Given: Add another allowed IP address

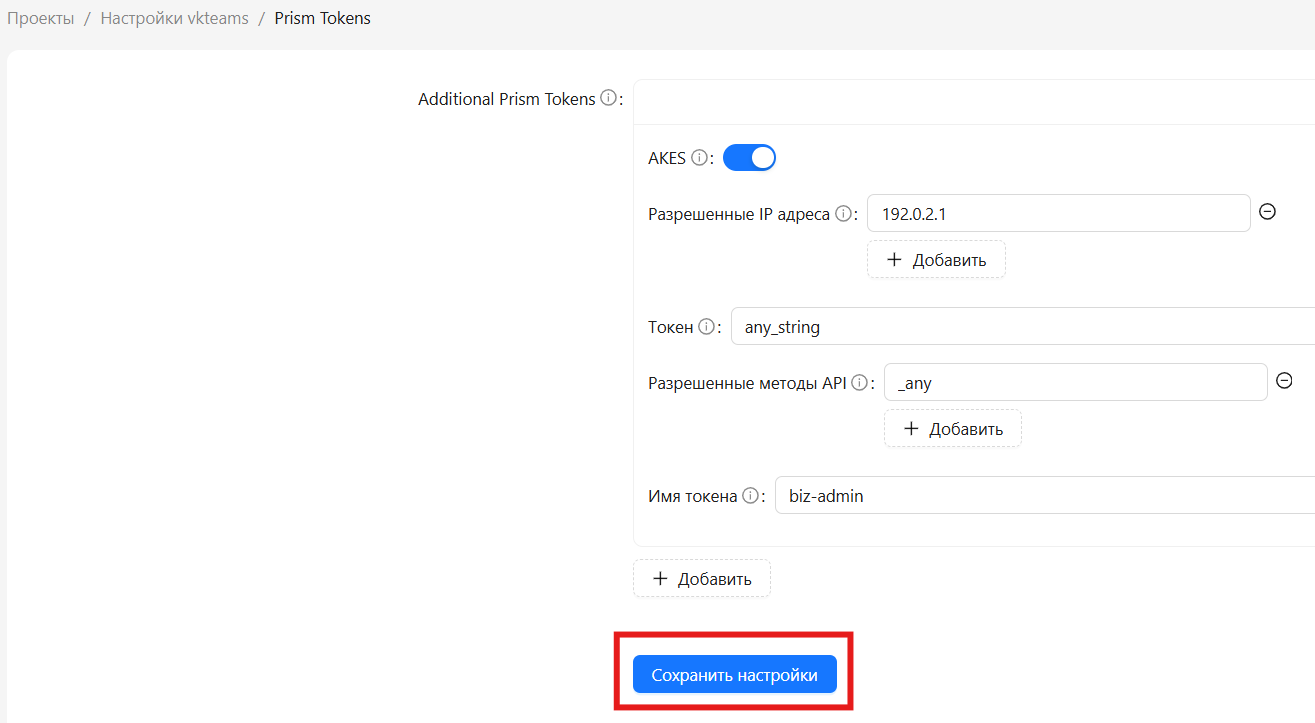Looking at the screenshot, I should [x=936, y=260].
